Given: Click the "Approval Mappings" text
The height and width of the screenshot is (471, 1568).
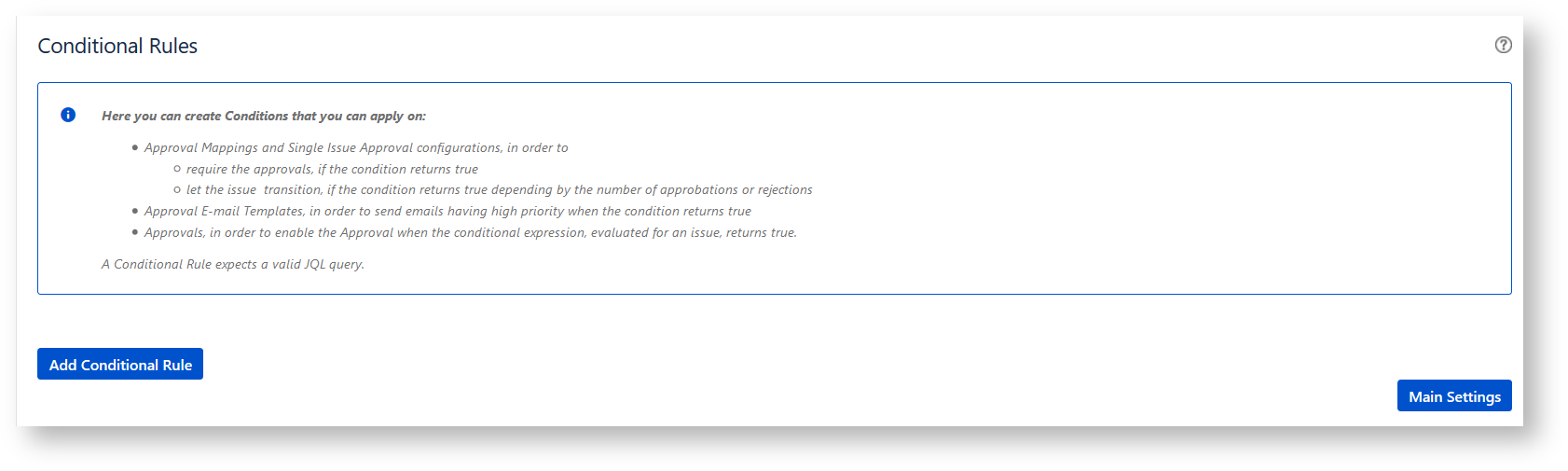Looking at the screenshot, I should [x=200, y=147].
